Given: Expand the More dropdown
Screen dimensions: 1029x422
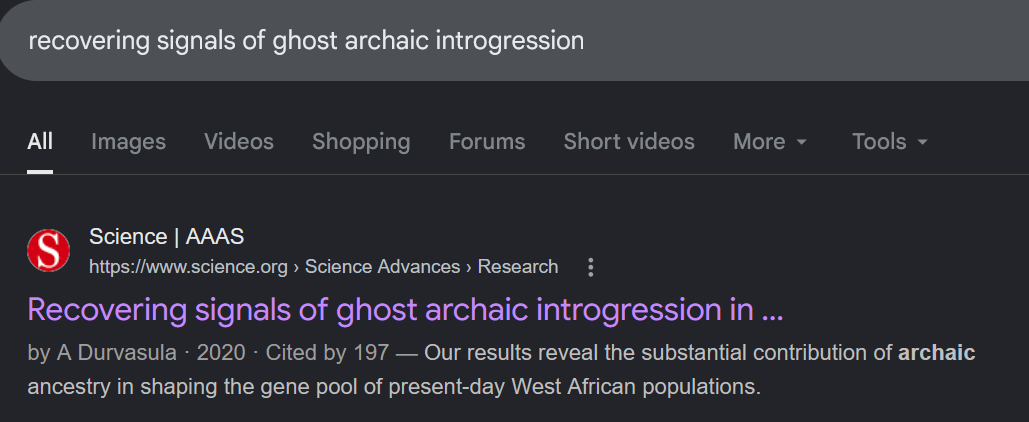Looking at the screenshot, I should point(770,141).
